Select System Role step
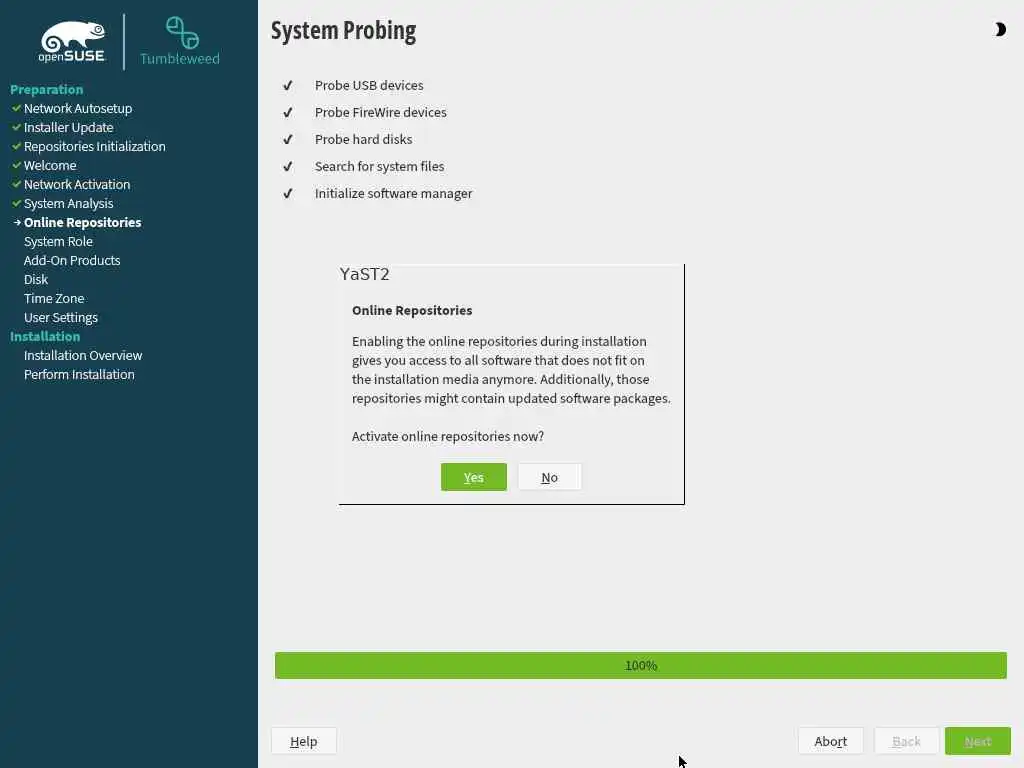The width and height of the screenshot is (1024, 768). pos(58,241)
